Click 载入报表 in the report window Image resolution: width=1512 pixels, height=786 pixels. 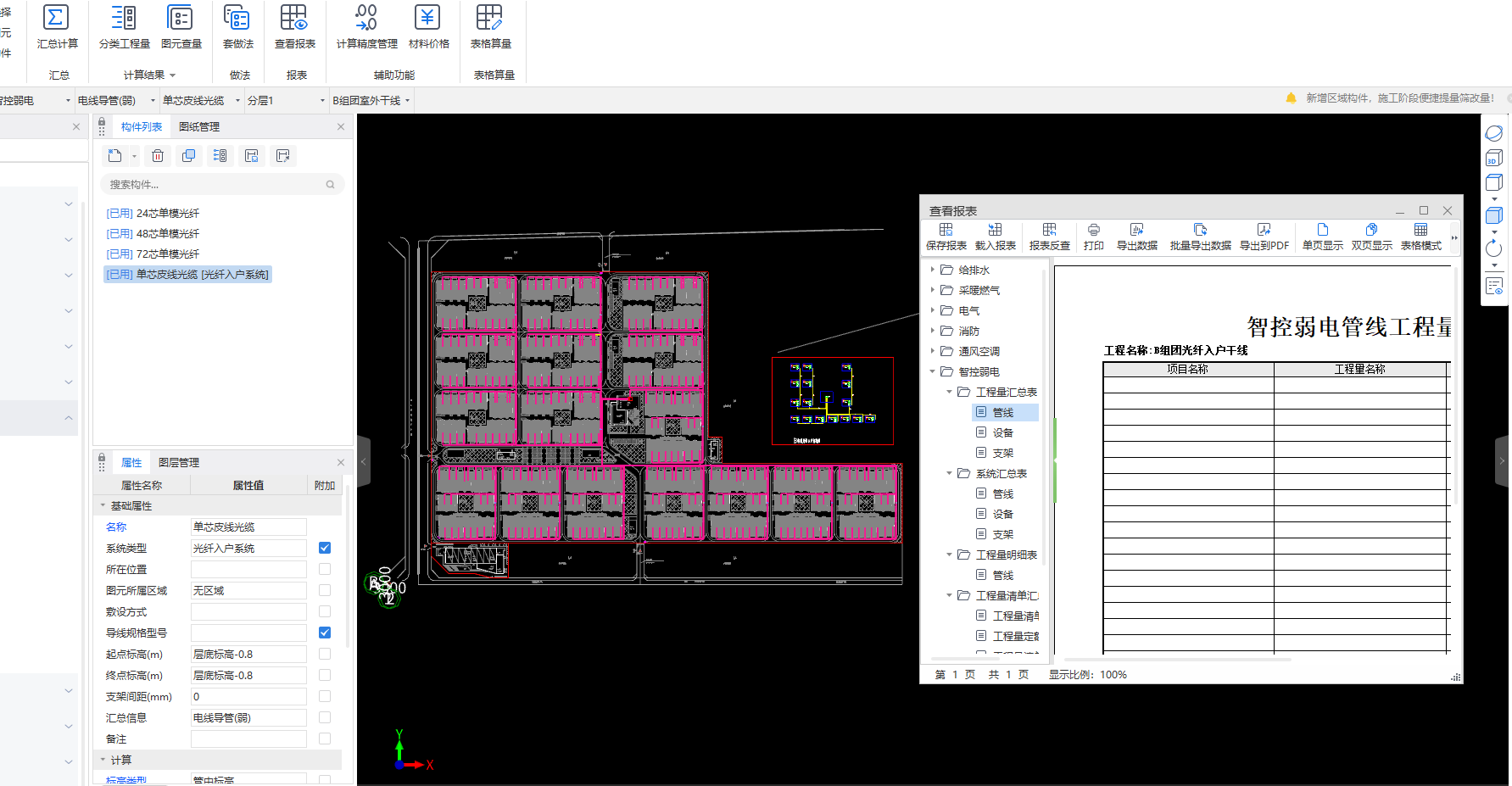(x=996, y=237)
